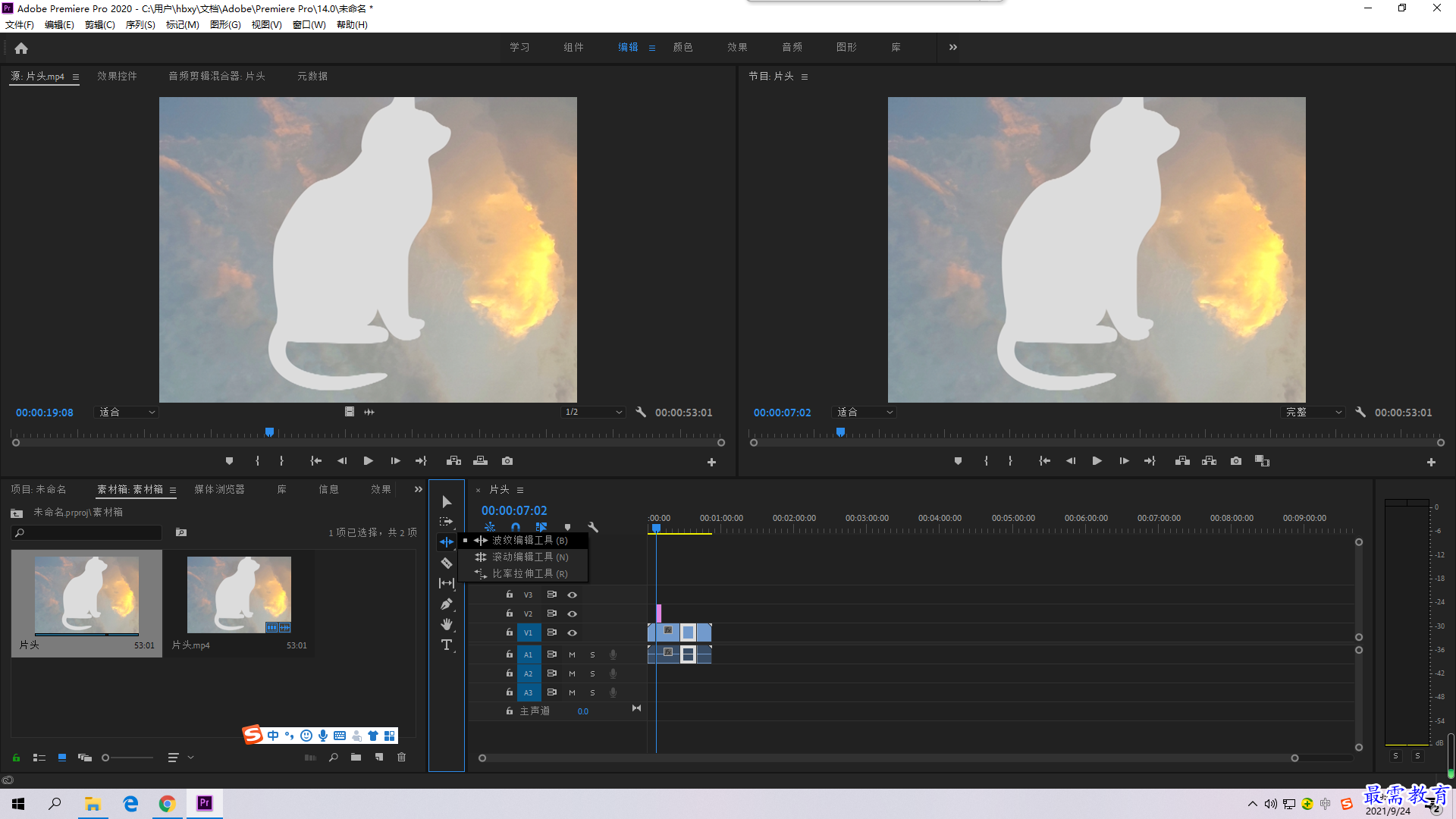Click new bin folder icon
The width and height of the screenshot is (1456, 819).
point(356,757)
